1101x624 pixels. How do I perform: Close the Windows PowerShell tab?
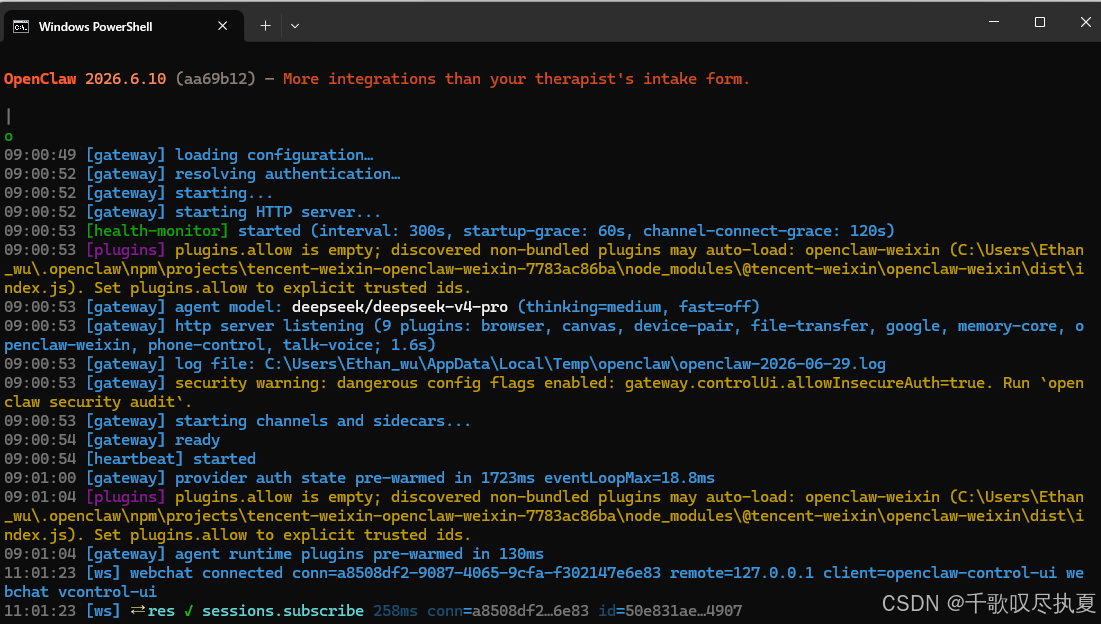click(x=223, y=26)
